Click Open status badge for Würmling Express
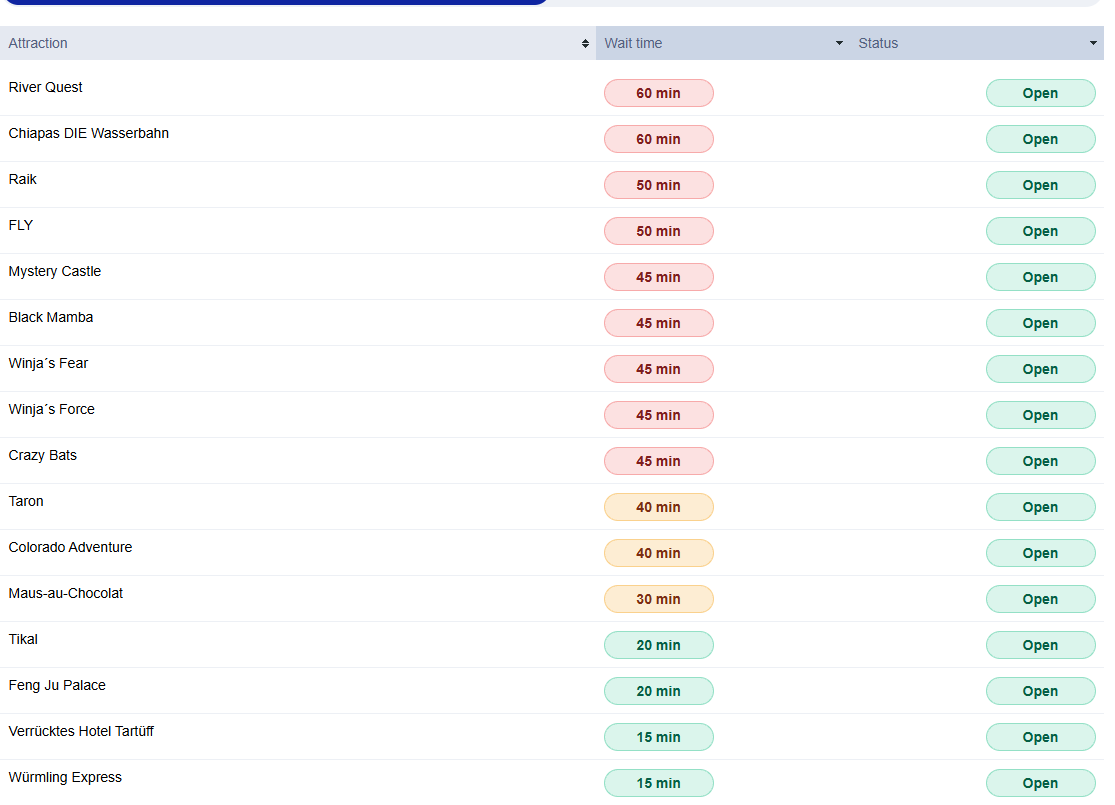 click(x=1040, y=783)
